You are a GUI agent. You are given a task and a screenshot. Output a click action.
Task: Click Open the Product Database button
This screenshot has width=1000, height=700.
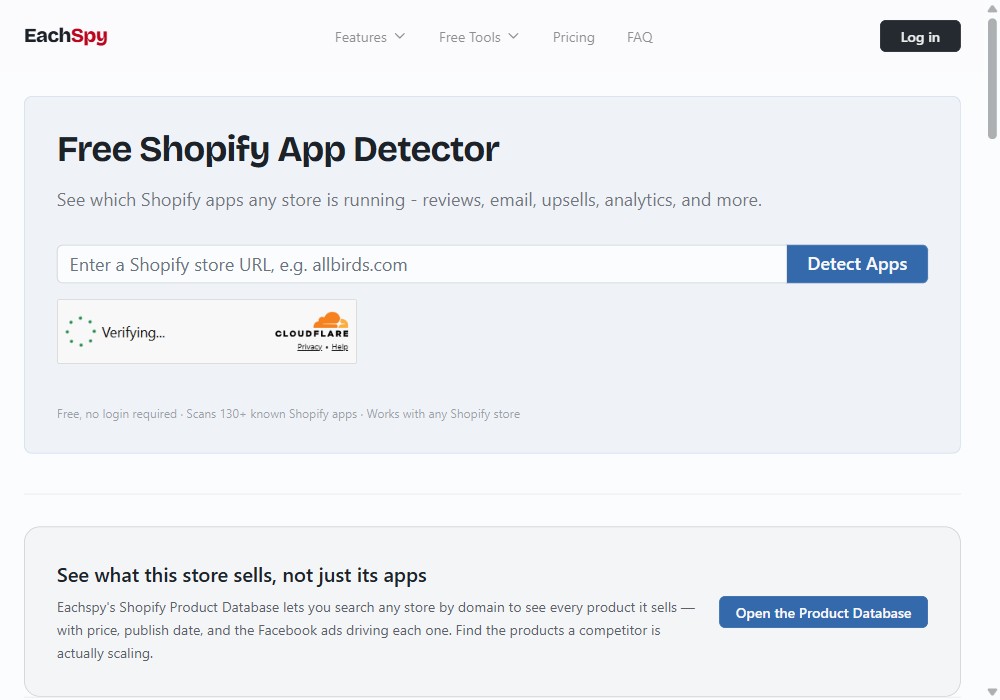click(x=823, y=612)
